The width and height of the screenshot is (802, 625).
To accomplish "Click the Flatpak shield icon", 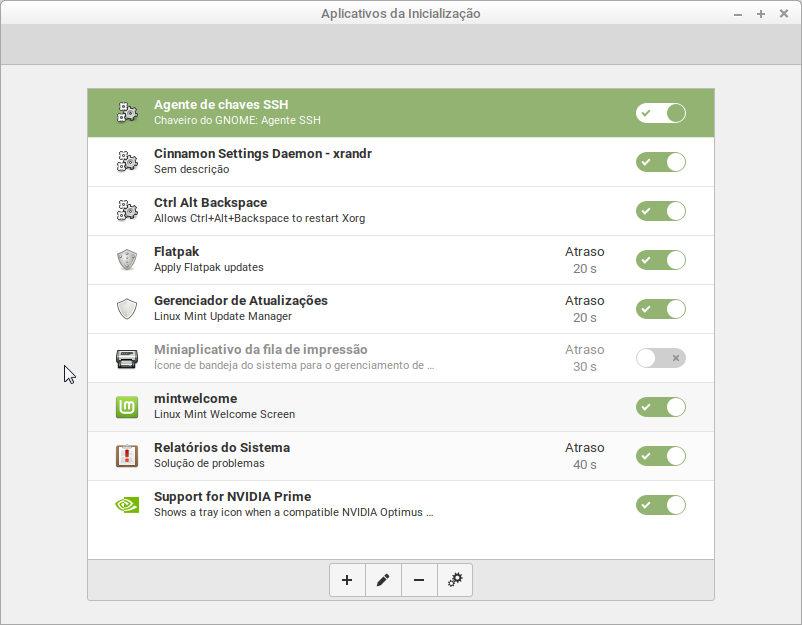I will (x=127, y=260).
